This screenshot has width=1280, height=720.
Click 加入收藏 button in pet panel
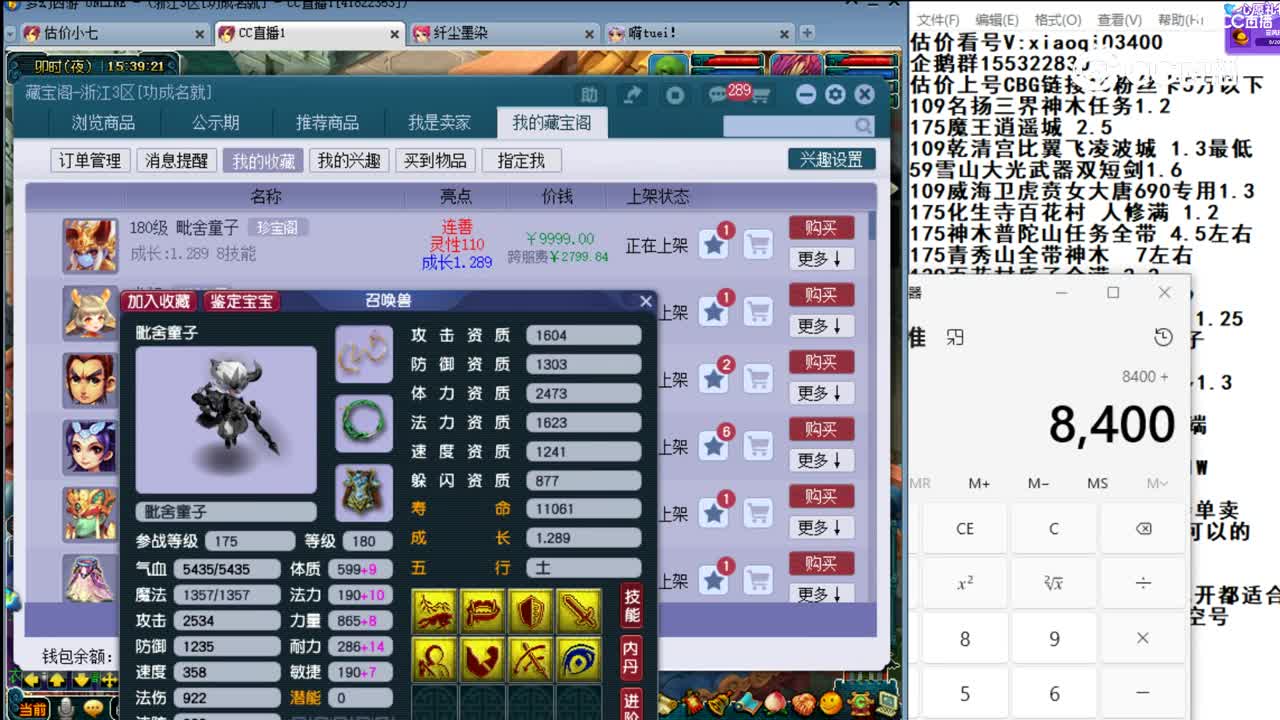pos(159,301)
